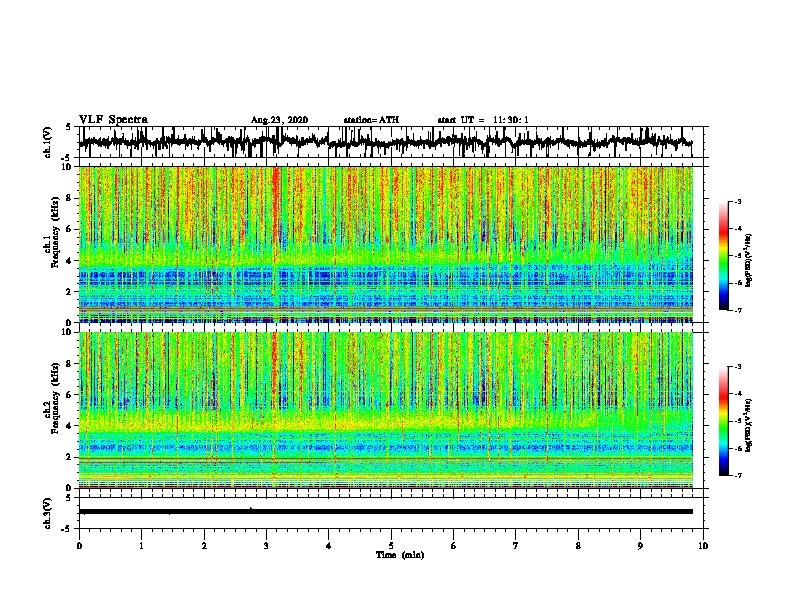Click inside the ch.1 spectrogram panel
792x612 pixels.
point(385,244)
